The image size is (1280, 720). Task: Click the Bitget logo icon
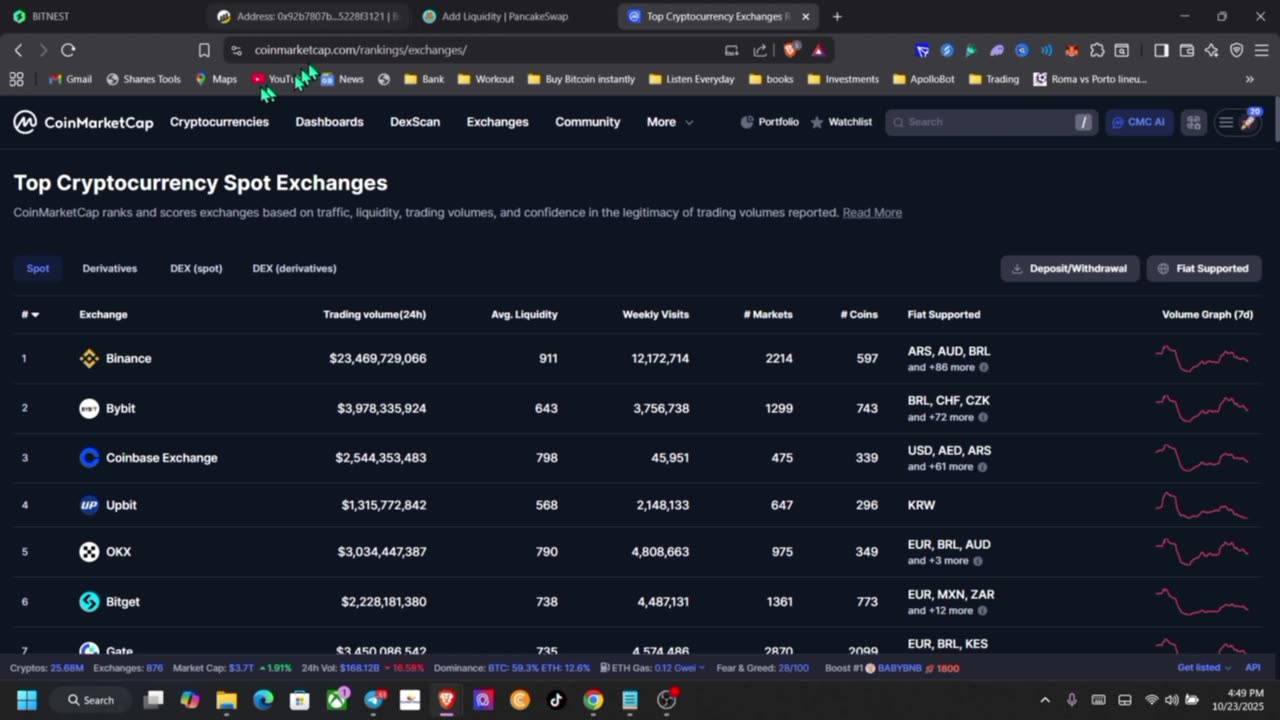pos(89,602)
